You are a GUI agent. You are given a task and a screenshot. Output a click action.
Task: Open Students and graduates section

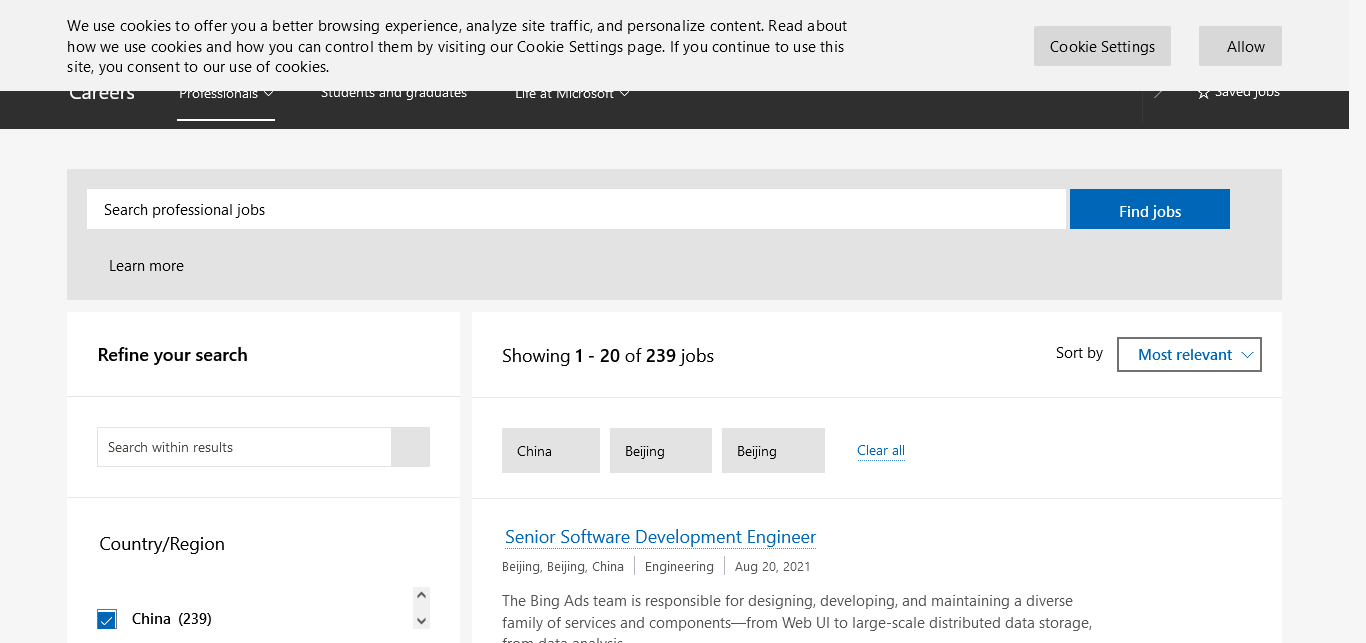coord(393,94)
